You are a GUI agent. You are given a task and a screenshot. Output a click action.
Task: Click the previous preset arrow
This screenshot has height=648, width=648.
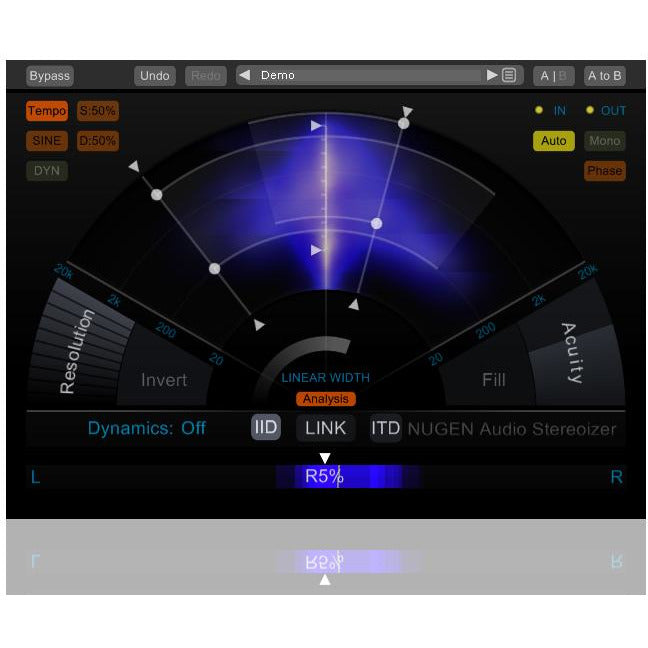[245, 75]
